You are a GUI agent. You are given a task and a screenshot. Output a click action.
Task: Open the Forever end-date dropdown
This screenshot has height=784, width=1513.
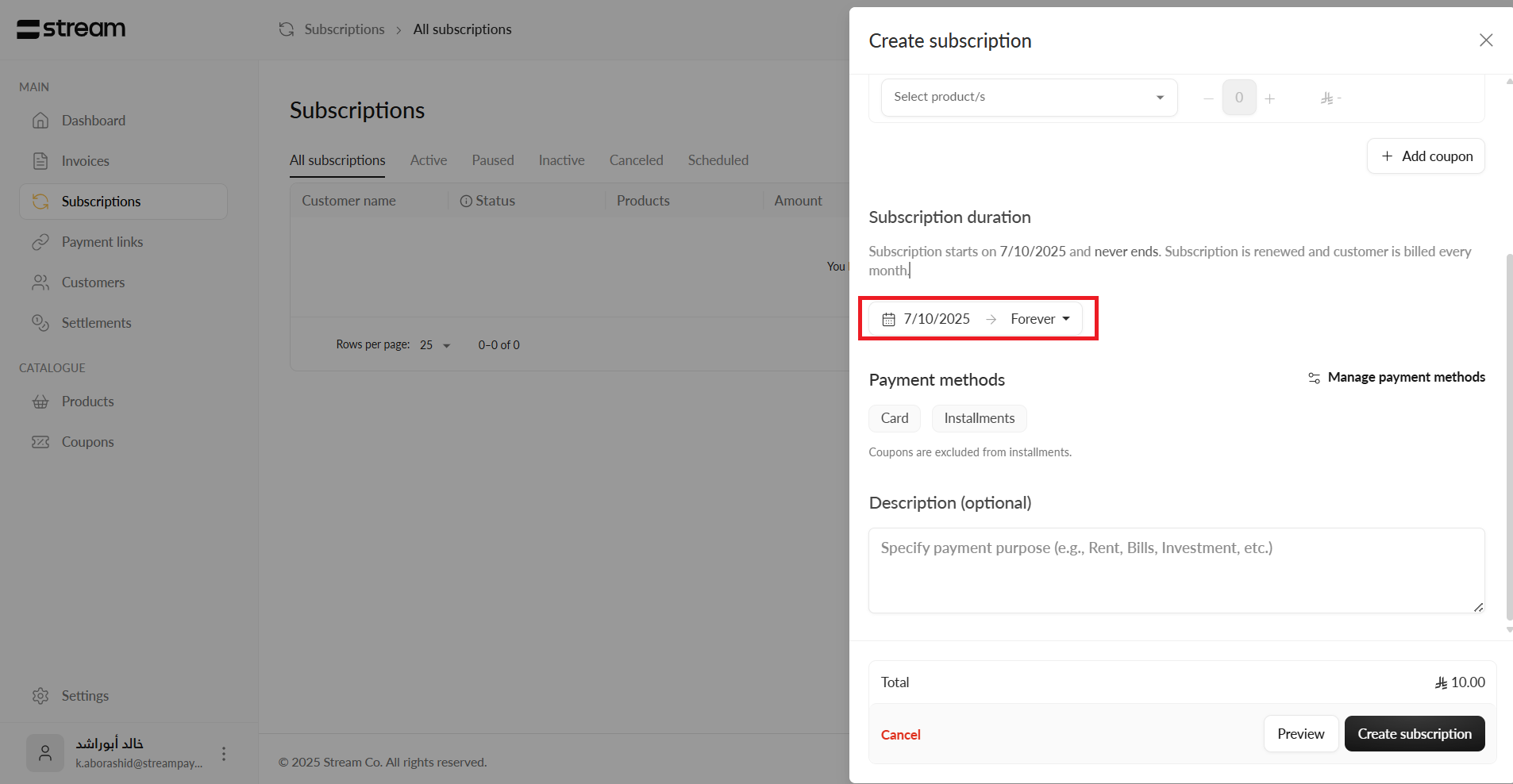click(1040, 319)
